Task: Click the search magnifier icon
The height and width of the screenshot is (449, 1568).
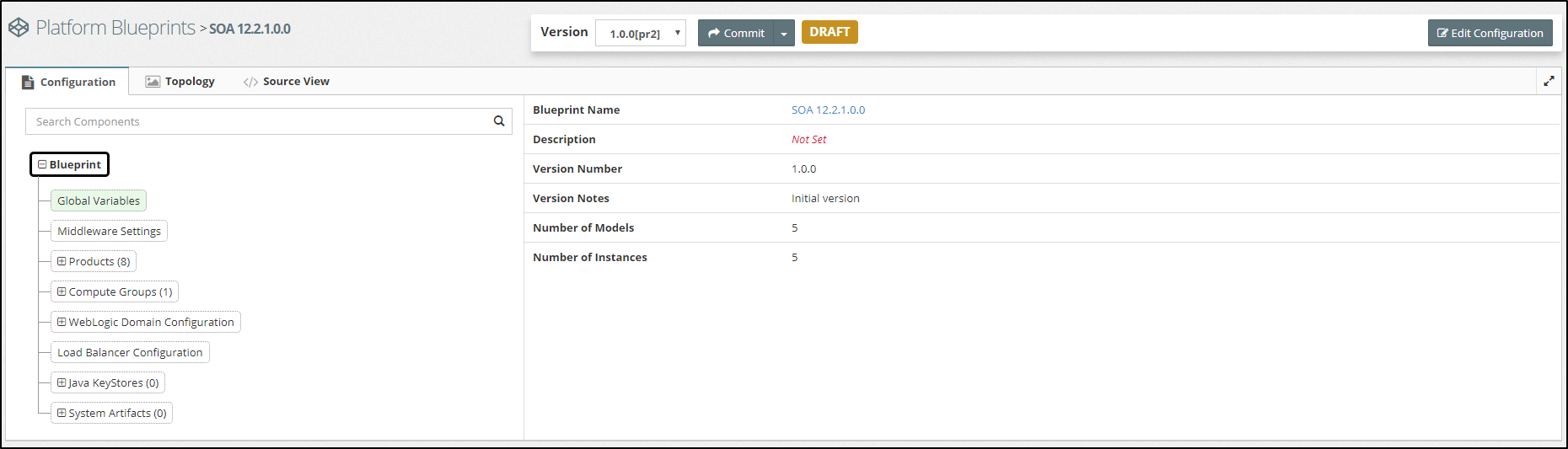Action: [x=499, y=121]
